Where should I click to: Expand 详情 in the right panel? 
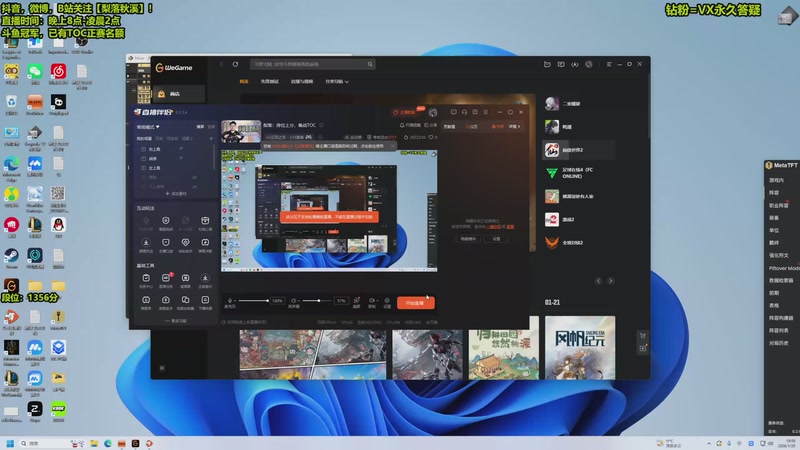pyautogui.click(x=514, y=127)
